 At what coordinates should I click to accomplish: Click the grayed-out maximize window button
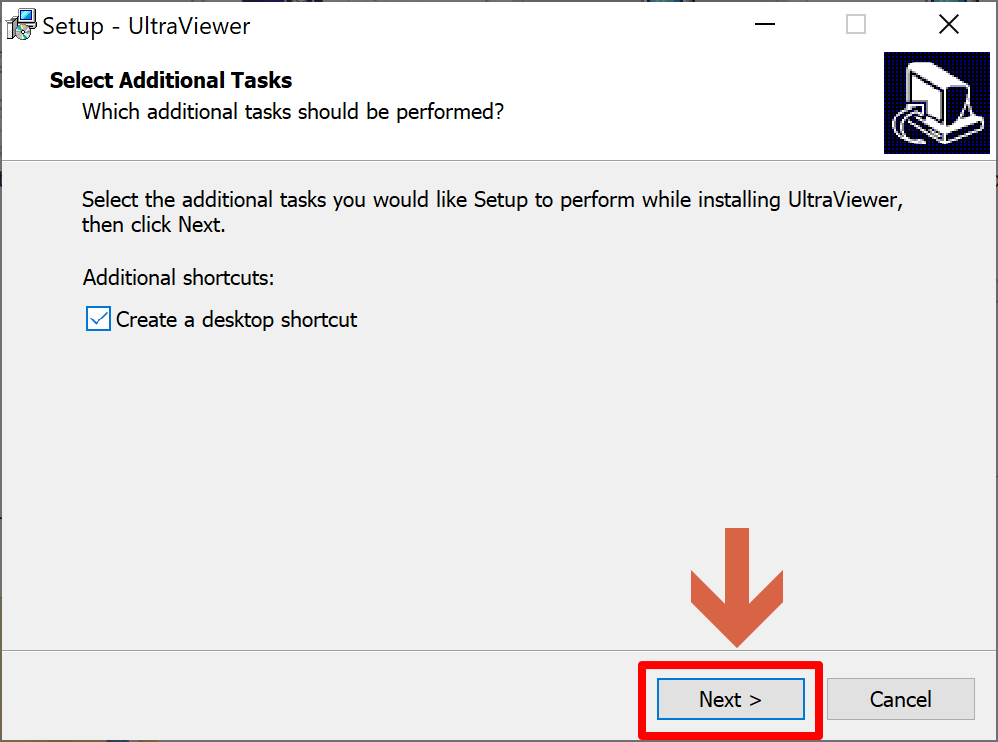click(x=855, y=25)
